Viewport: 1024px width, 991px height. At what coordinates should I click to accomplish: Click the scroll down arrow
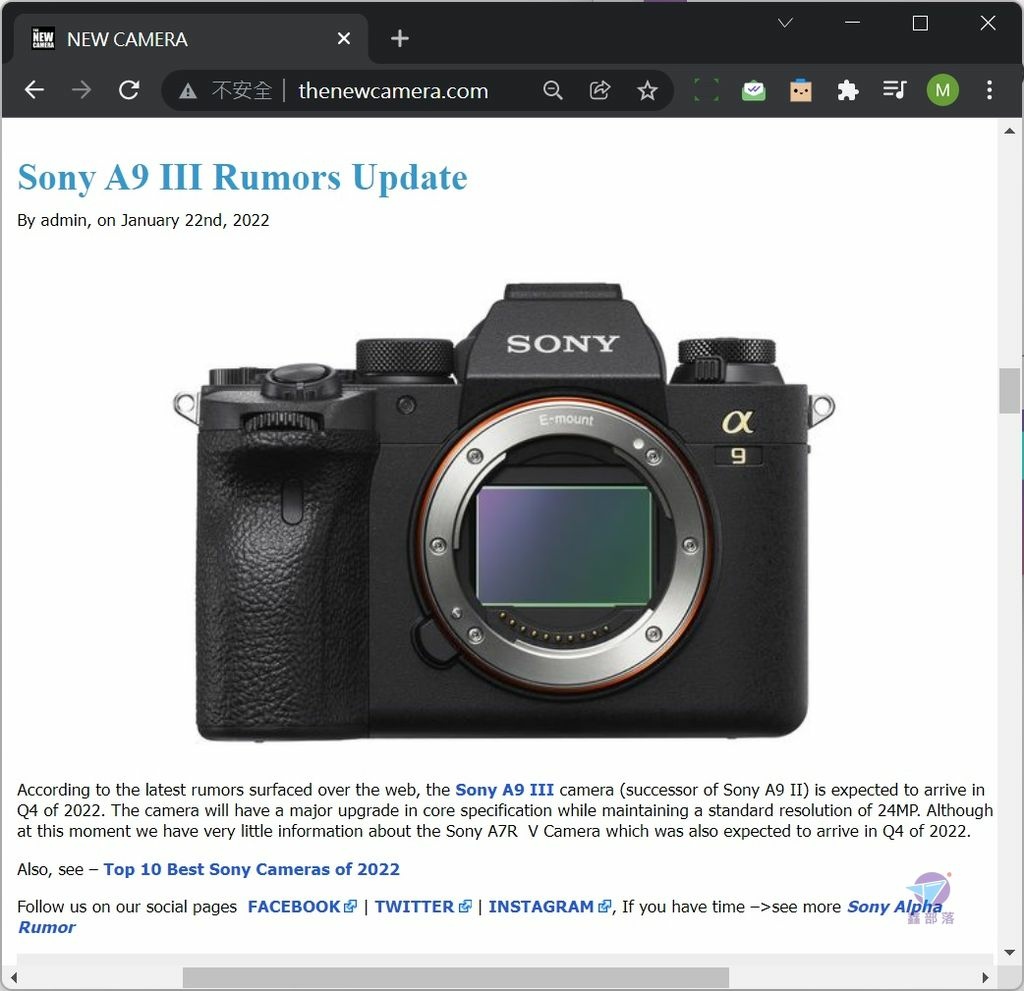(1009, 953)
